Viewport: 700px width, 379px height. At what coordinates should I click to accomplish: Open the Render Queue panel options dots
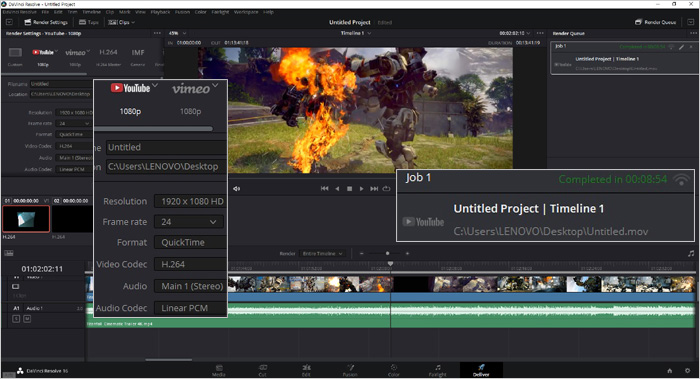(x=693, y=33)
